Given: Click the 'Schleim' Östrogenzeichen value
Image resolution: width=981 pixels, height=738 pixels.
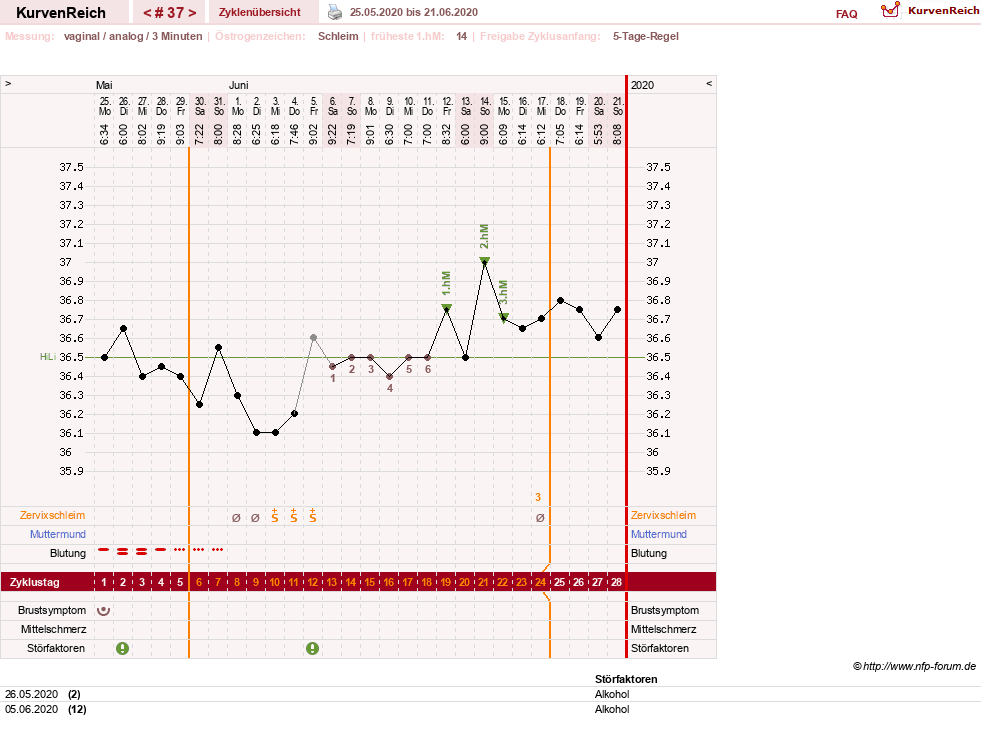Looking at the screenshot, I should point(338,36).
